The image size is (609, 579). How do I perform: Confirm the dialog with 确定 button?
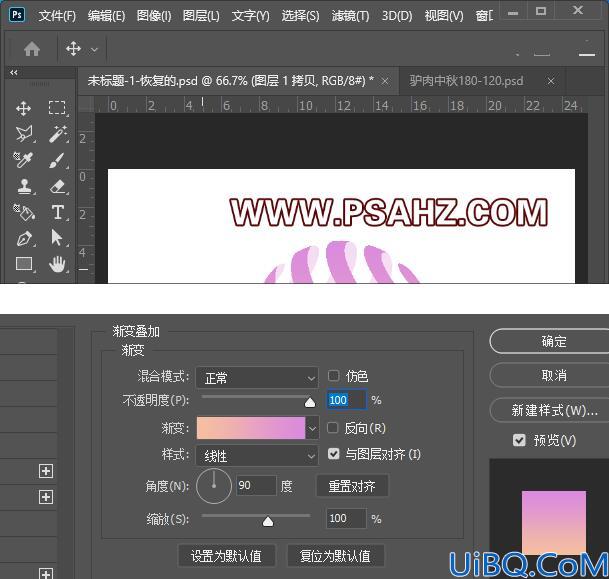pos(549,341)
